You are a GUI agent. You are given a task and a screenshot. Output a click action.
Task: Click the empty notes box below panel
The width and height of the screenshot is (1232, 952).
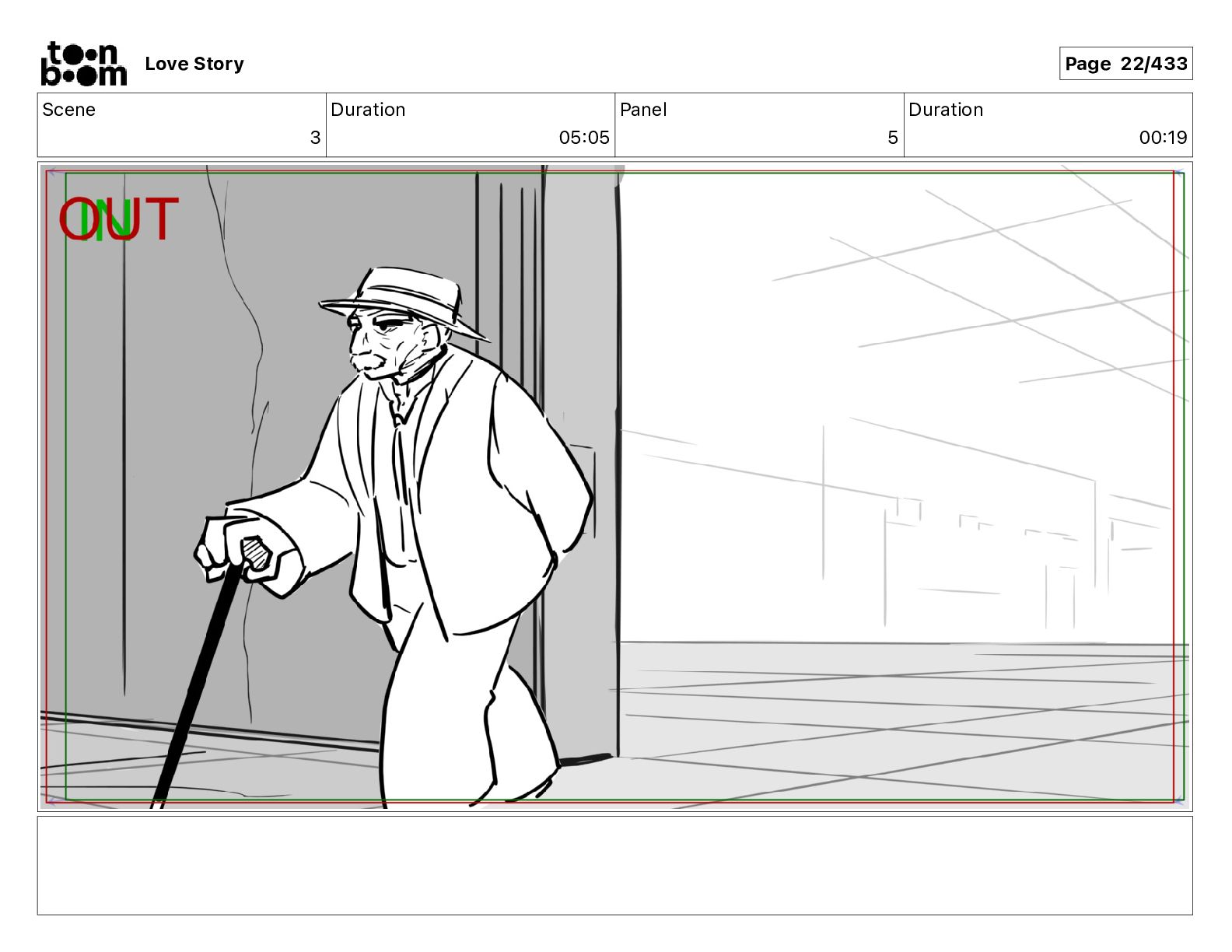click(614, 865)
